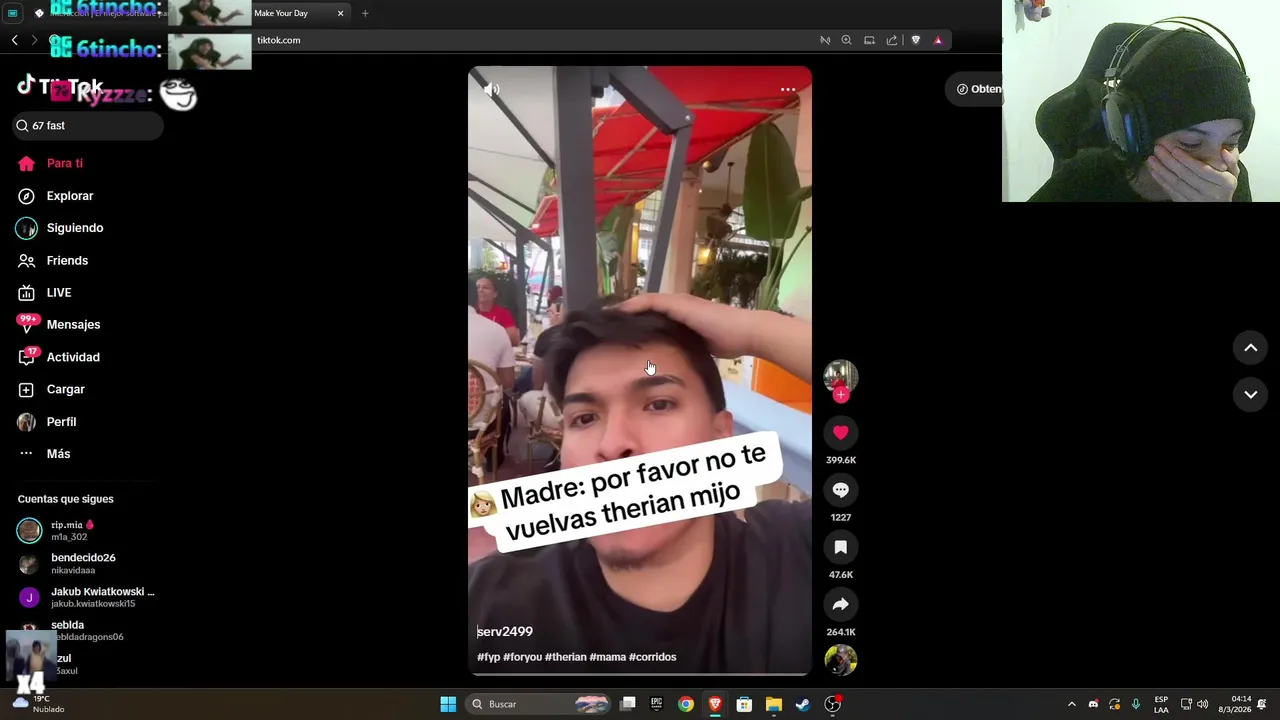Click the #corridos hashtag
Screen dimensions: 1280x720
tap(652, 657)
